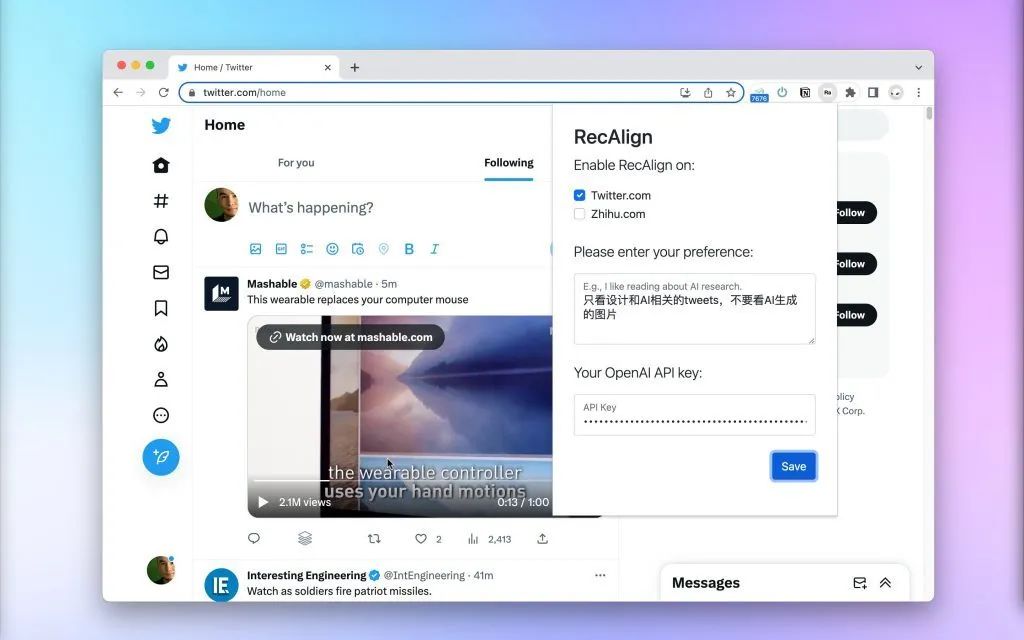Add location to the tweet

pyautogui.click(x=383, y=249)
